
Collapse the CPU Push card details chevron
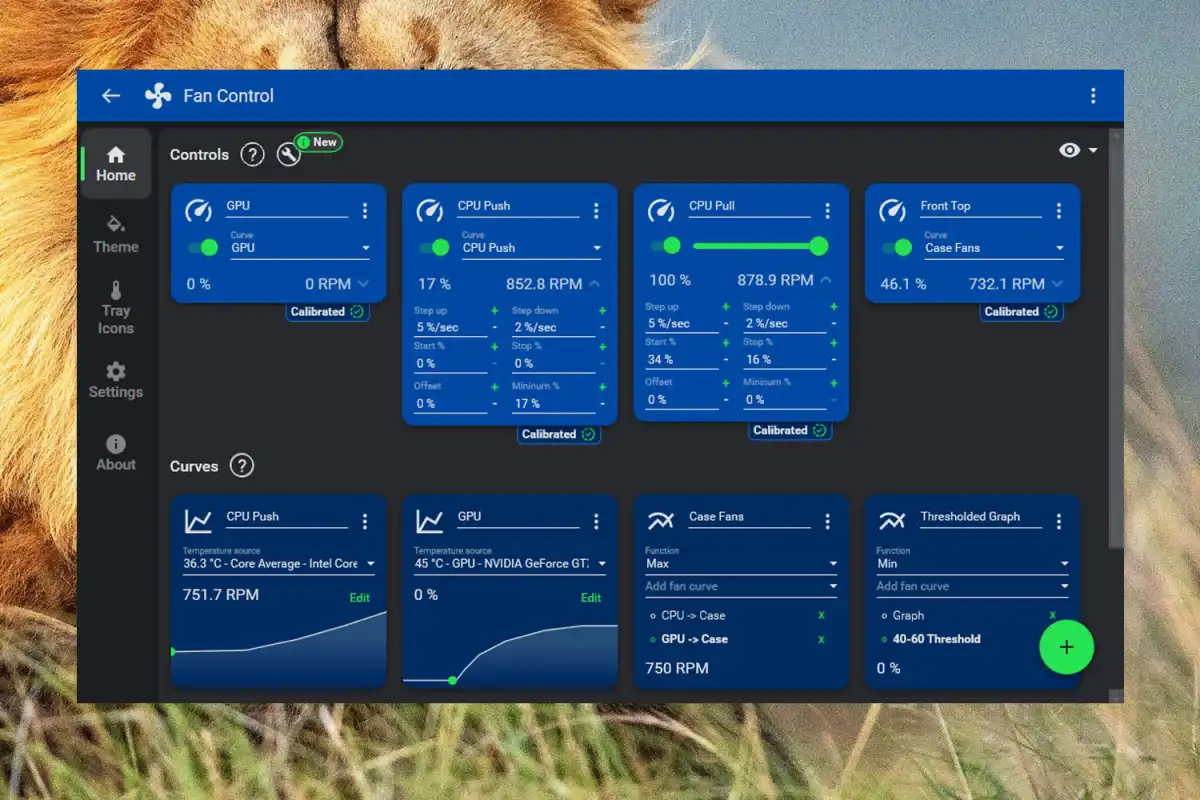pyautogui.click(x=595, y=283)
